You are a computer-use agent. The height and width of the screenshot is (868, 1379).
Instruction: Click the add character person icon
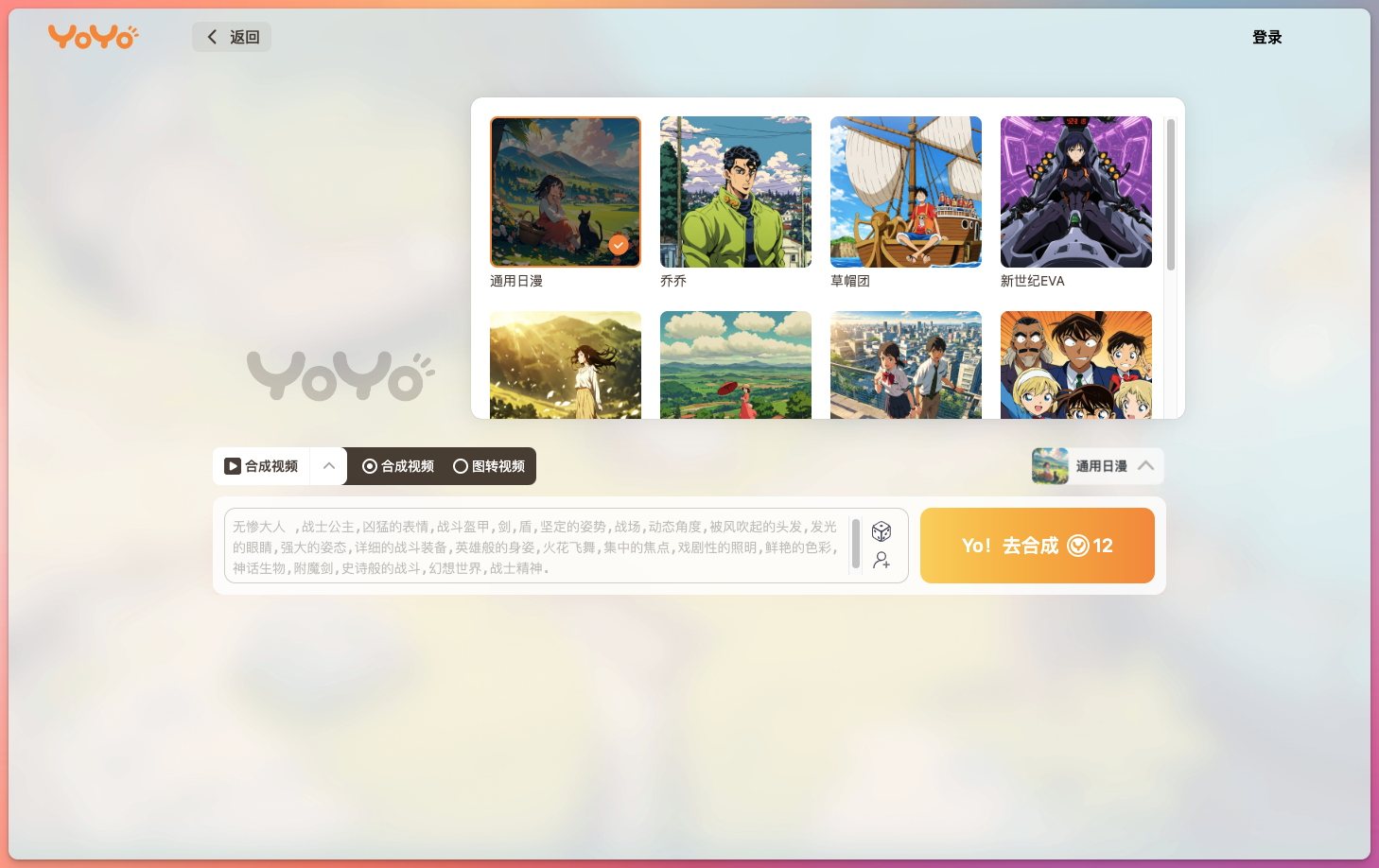[x=882, y=561]
